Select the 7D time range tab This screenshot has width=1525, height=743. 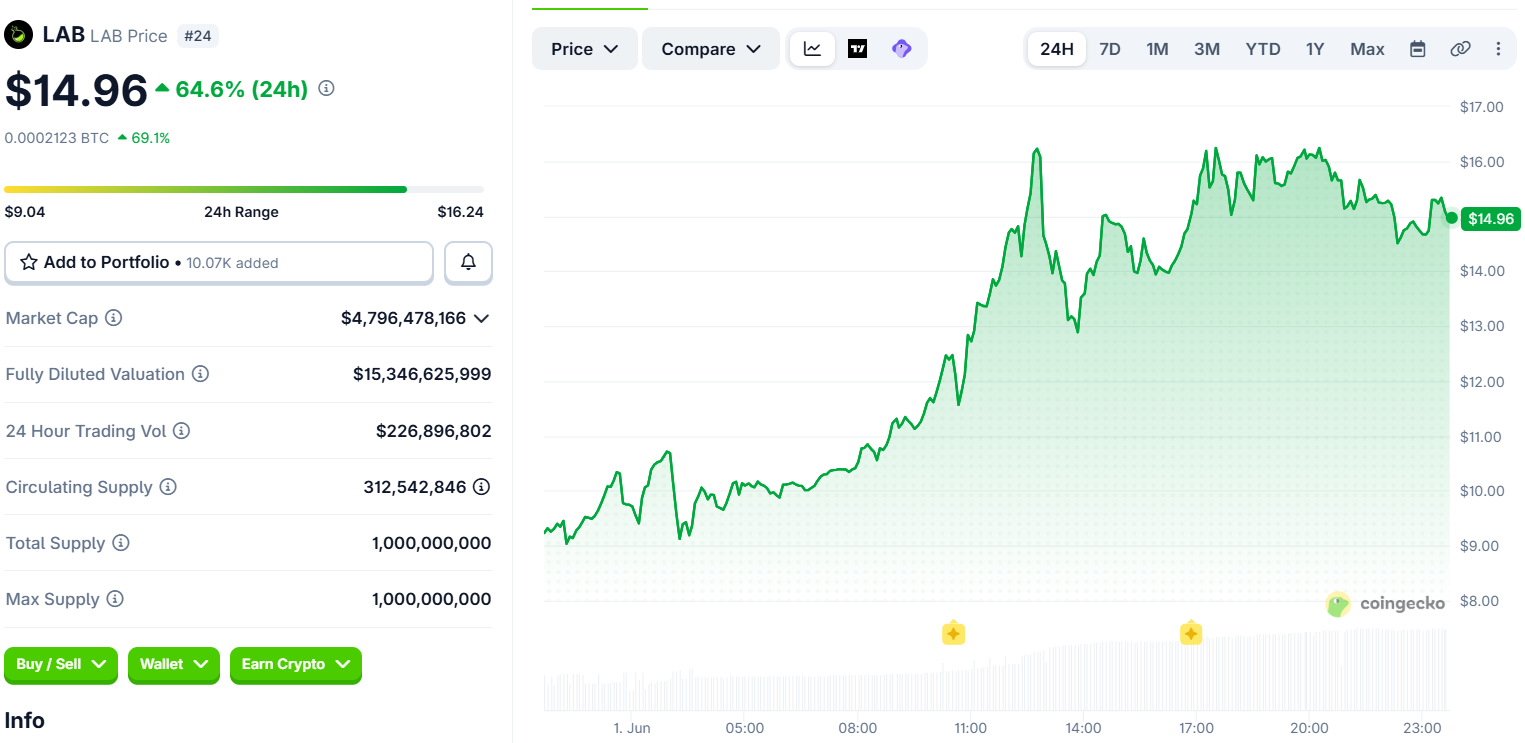(x=1110, y=49)
